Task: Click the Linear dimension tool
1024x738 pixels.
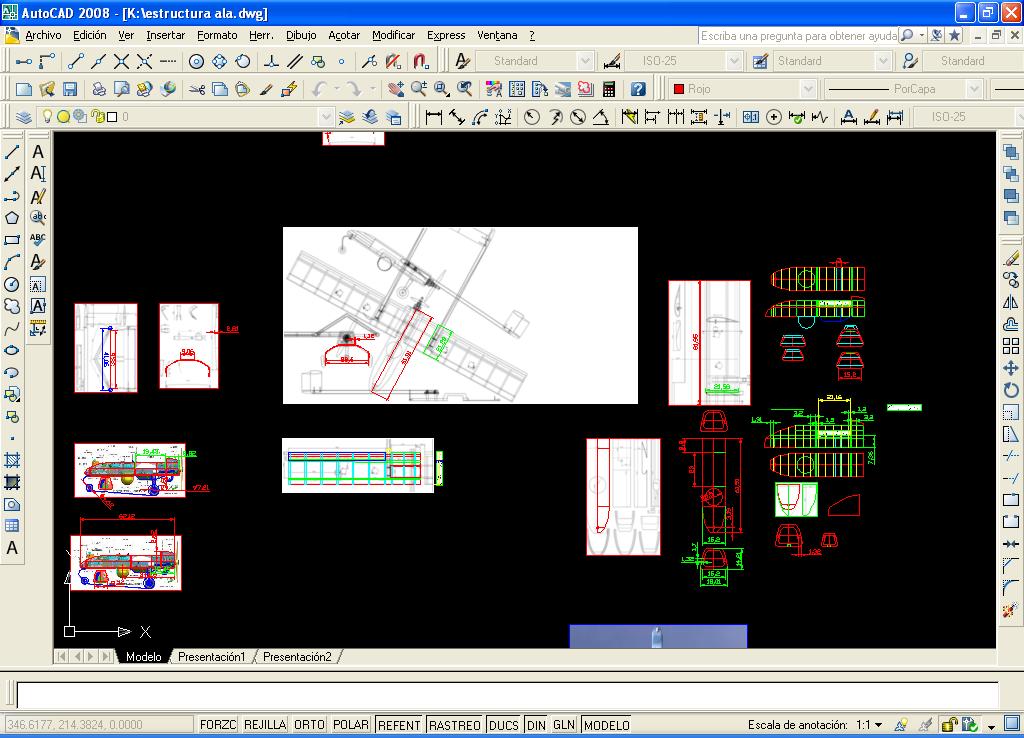Action: 434,117
